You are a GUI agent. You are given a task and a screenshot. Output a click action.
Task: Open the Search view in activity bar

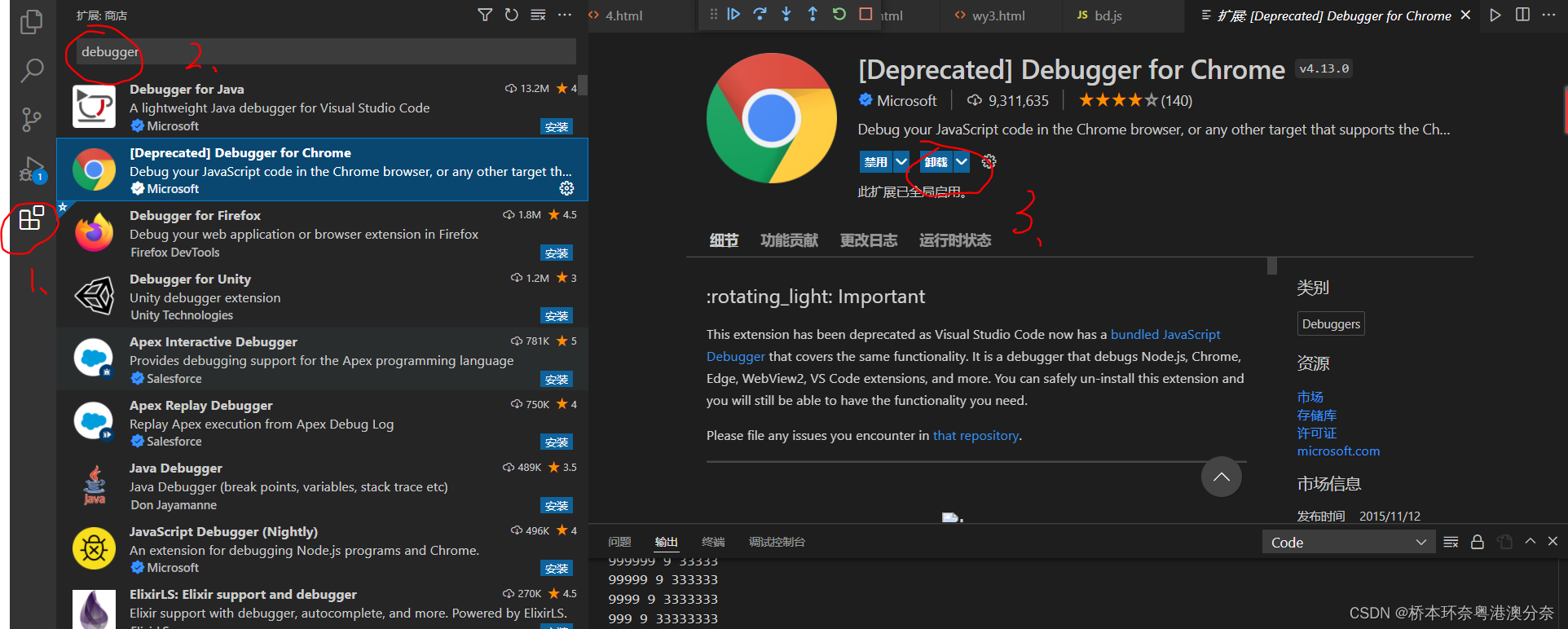pos(32,71)
